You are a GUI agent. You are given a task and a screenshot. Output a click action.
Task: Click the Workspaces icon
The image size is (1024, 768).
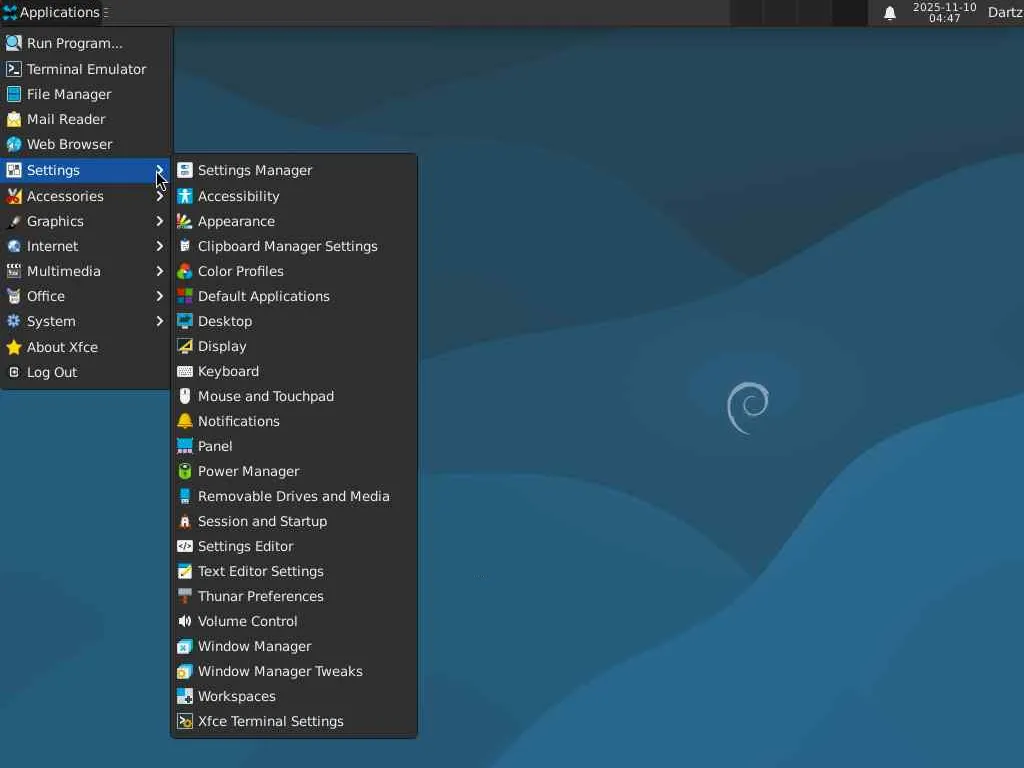[x=185, y=696]
